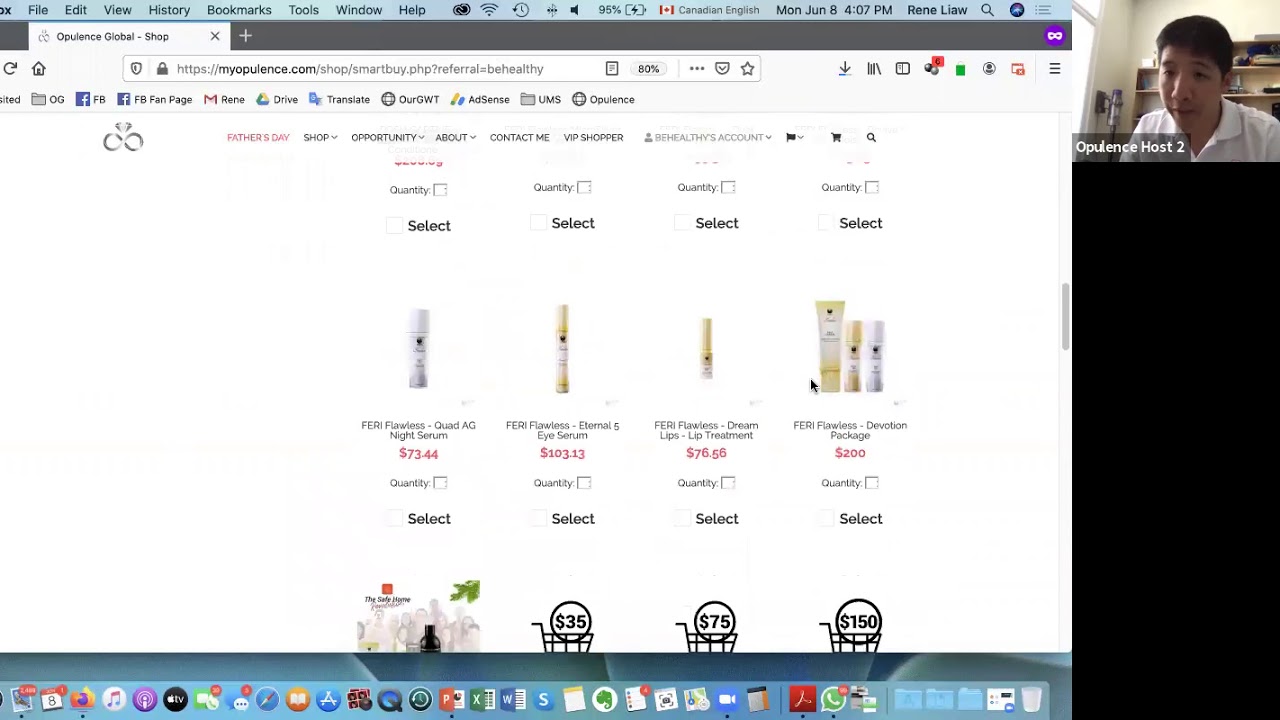The image size is (1280, 720).
Task: Close the Opulence Global - Shop tab
Action: point(214,36)
